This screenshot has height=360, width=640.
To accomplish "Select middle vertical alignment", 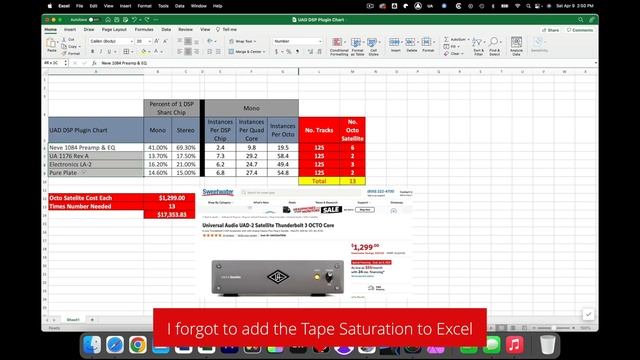I will pyautogui.click(x=188, y=41).
